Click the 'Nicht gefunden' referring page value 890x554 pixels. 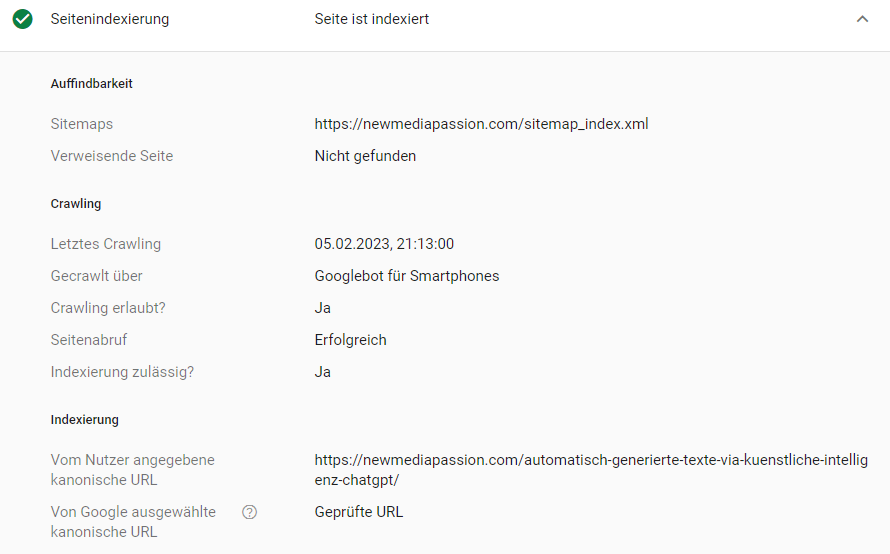pyautogui.click(x=365, y=156)
